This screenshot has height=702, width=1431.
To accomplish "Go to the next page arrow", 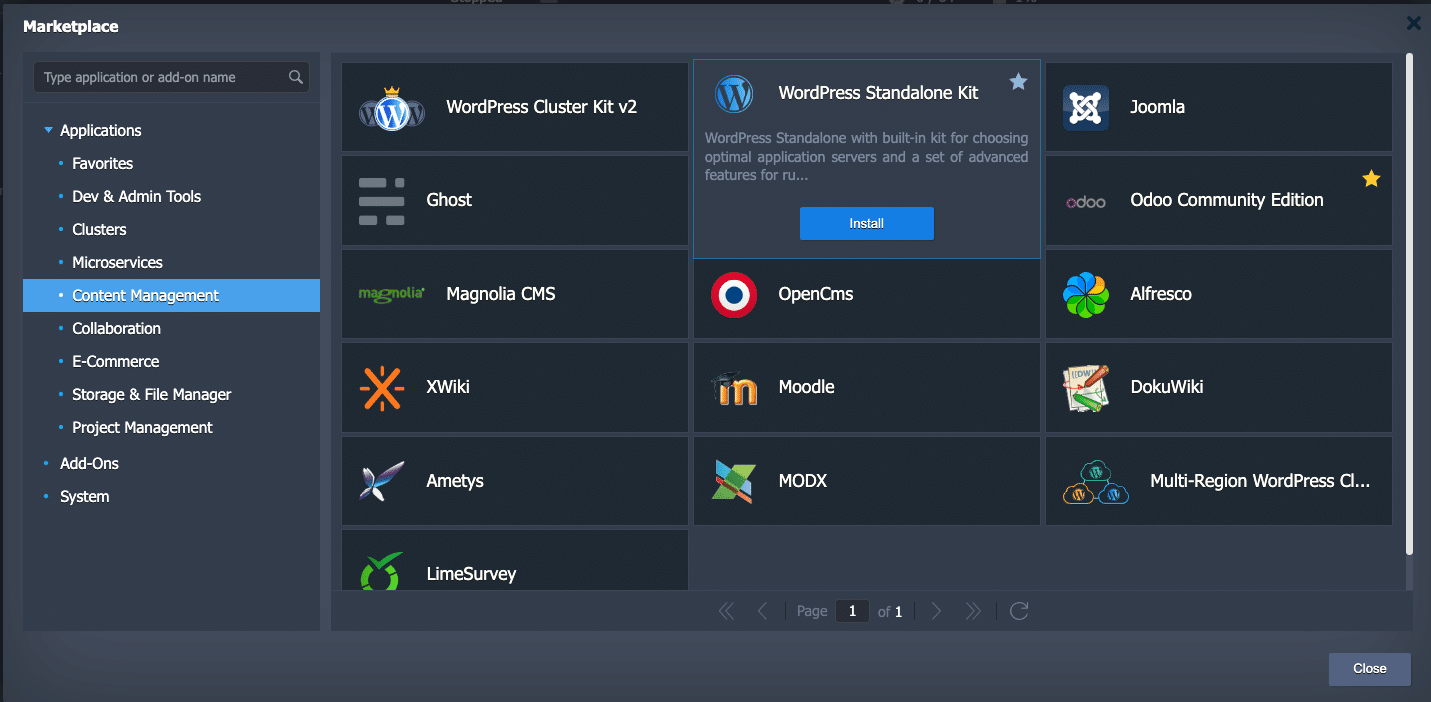I will (x=936, y=611).
